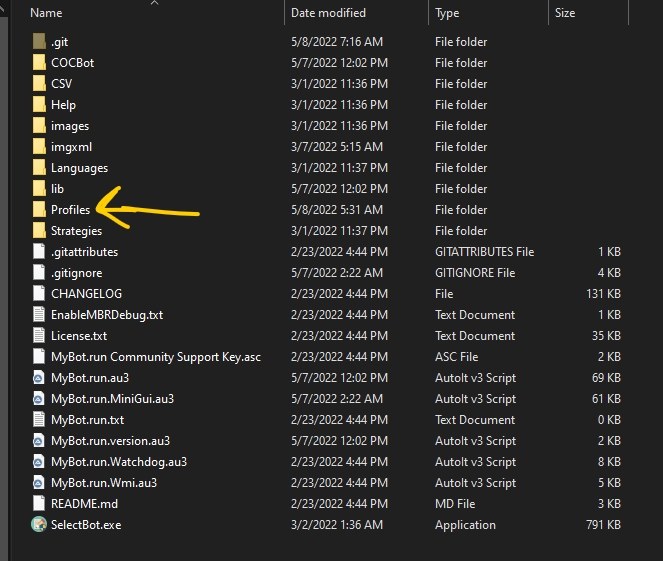Screen dimensions: 663x561
Task: Sort files by the Size column
Action: tap(565, 13)
